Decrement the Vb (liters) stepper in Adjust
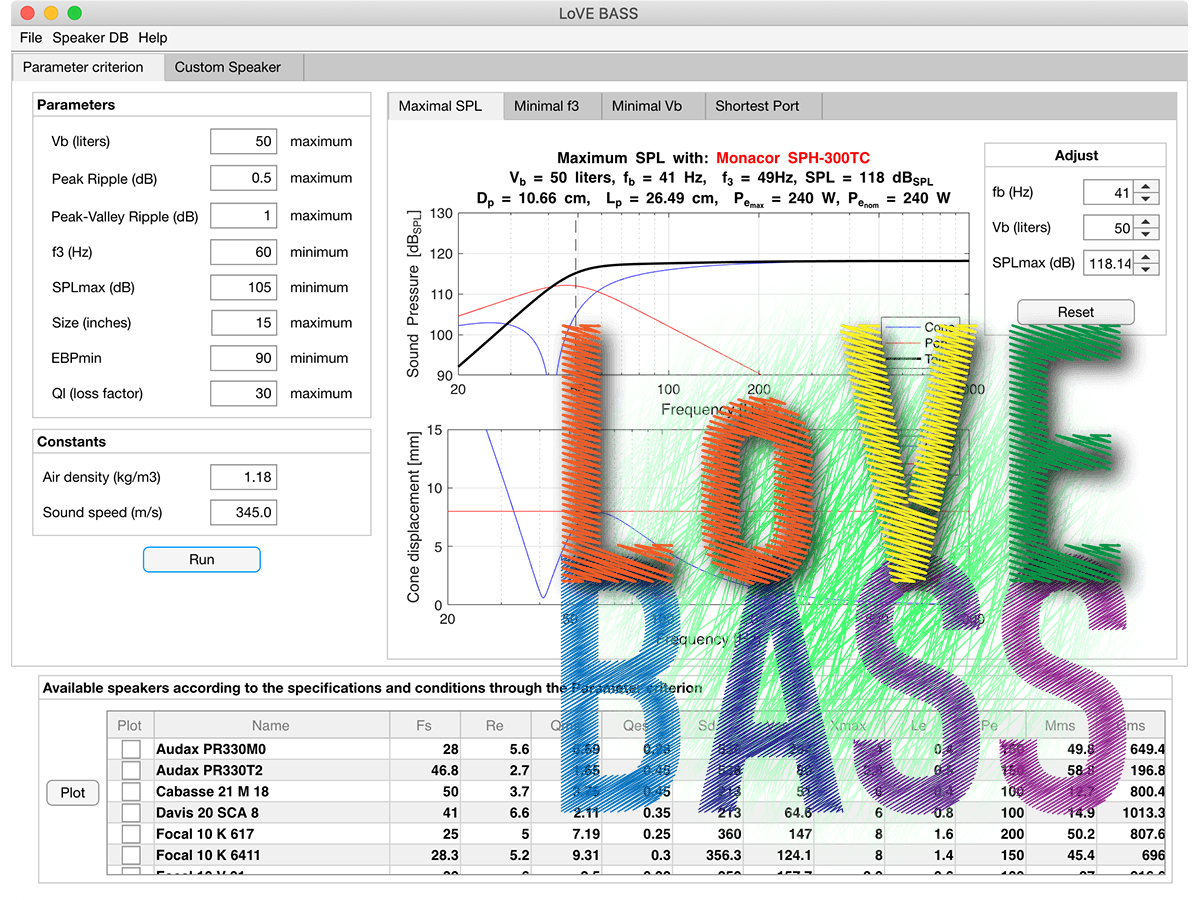Screen dimensions: 1200x900 pyautogui.click(x=1147, y=233)
